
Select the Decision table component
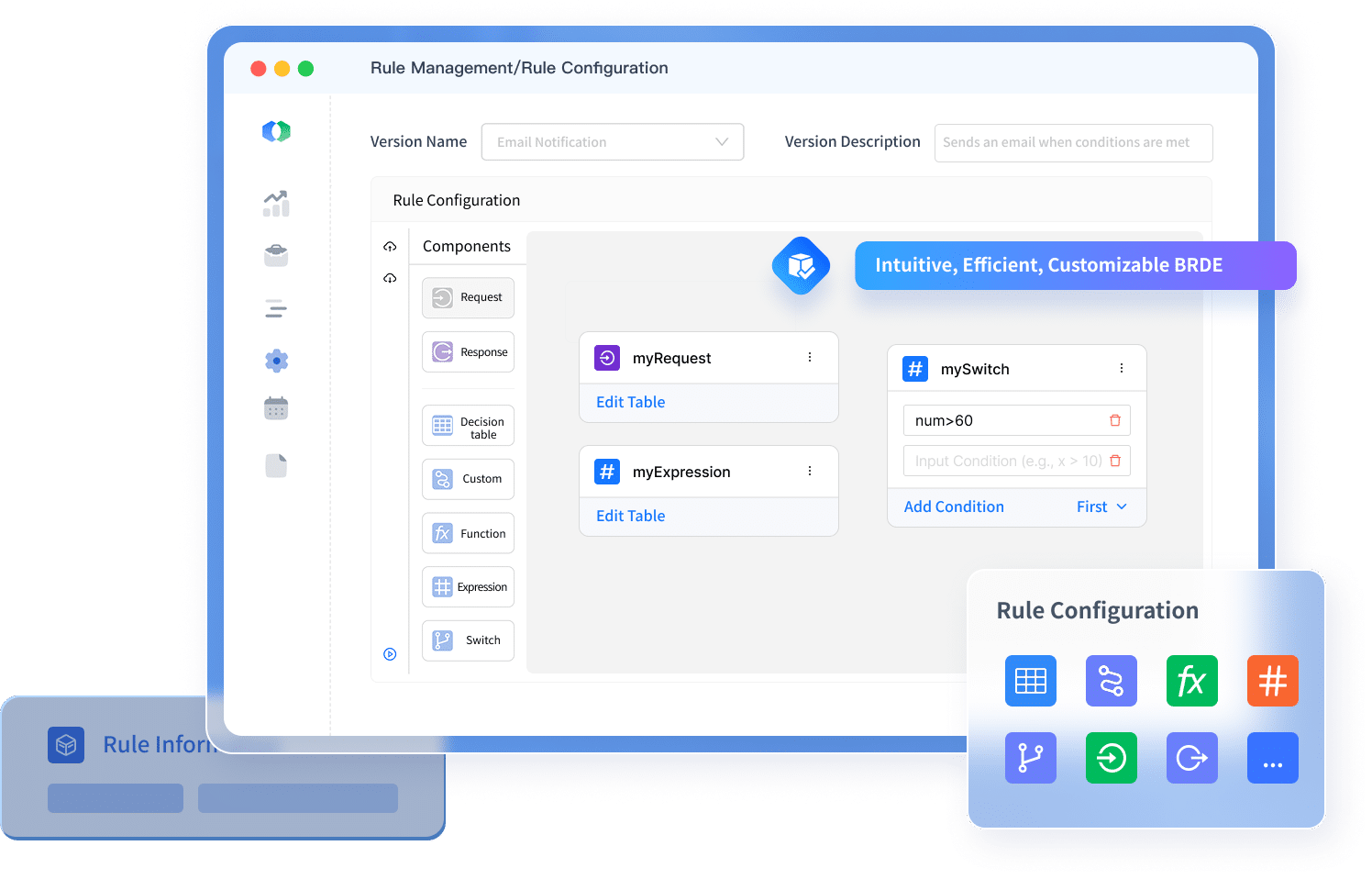[468, 427]
